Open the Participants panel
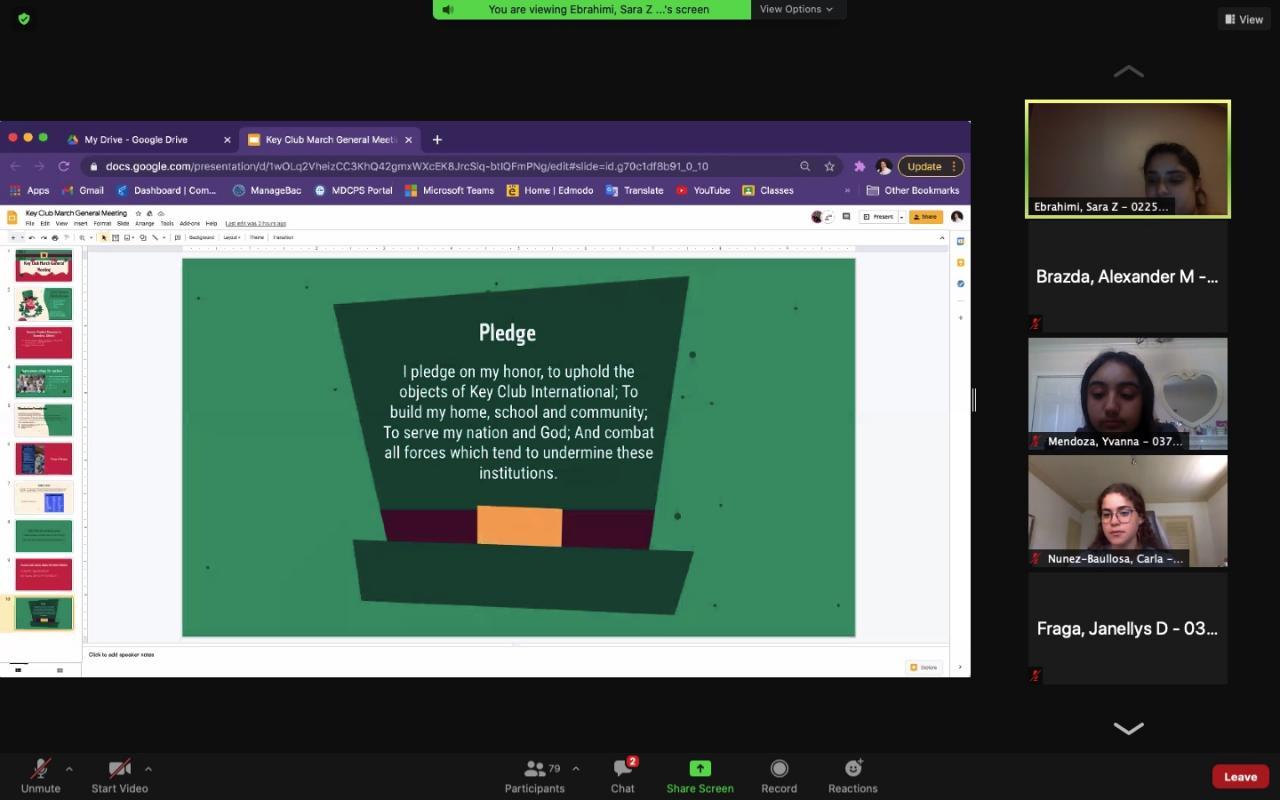This screenshot has width=1280, height=800. tap(535, 775)
